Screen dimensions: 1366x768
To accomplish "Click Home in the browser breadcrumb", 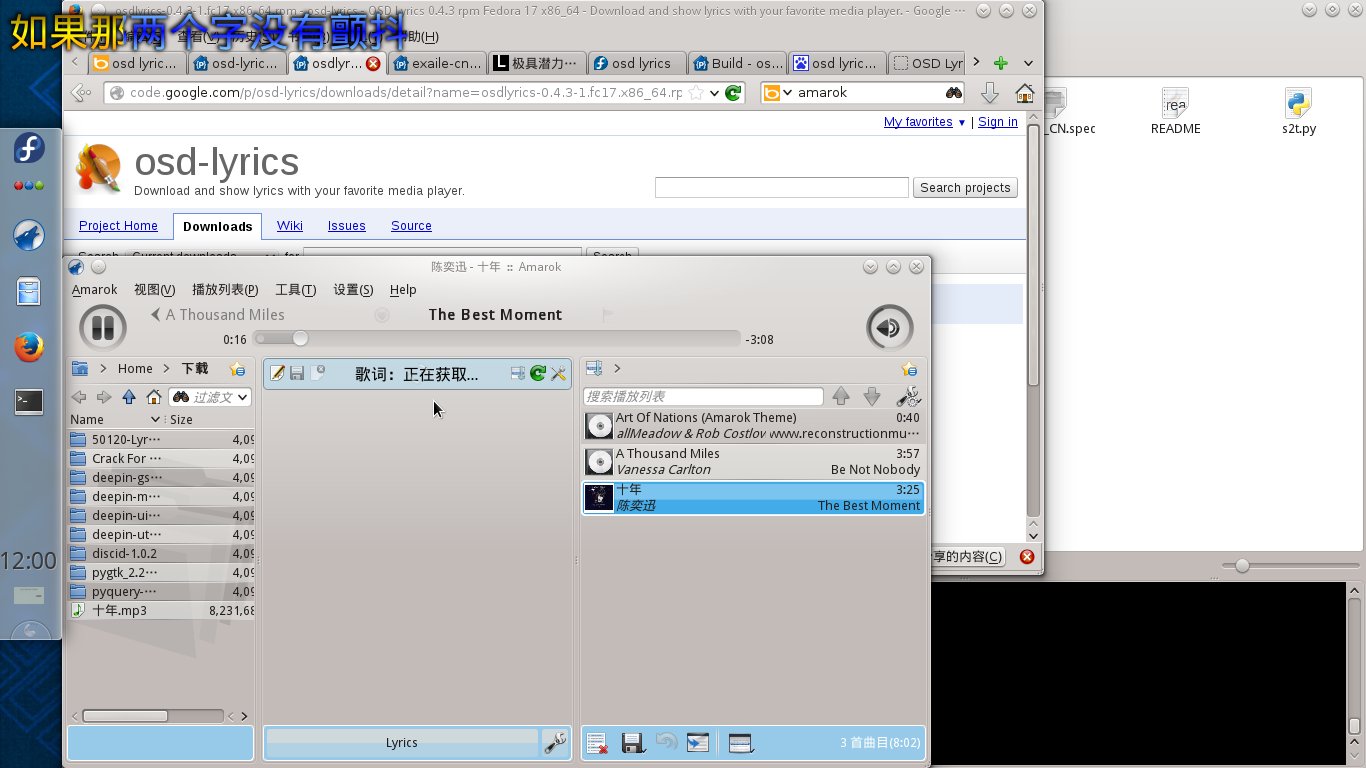I will (x=135, y=369).
